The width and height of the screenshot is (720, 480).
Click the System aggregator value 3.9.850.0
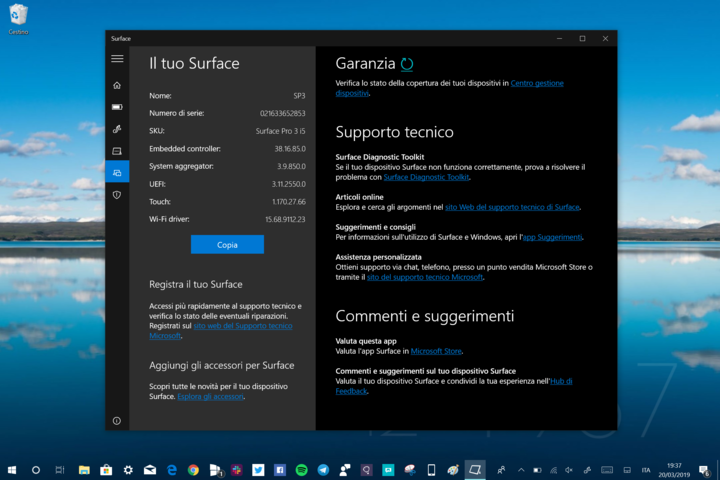(291, 166)
